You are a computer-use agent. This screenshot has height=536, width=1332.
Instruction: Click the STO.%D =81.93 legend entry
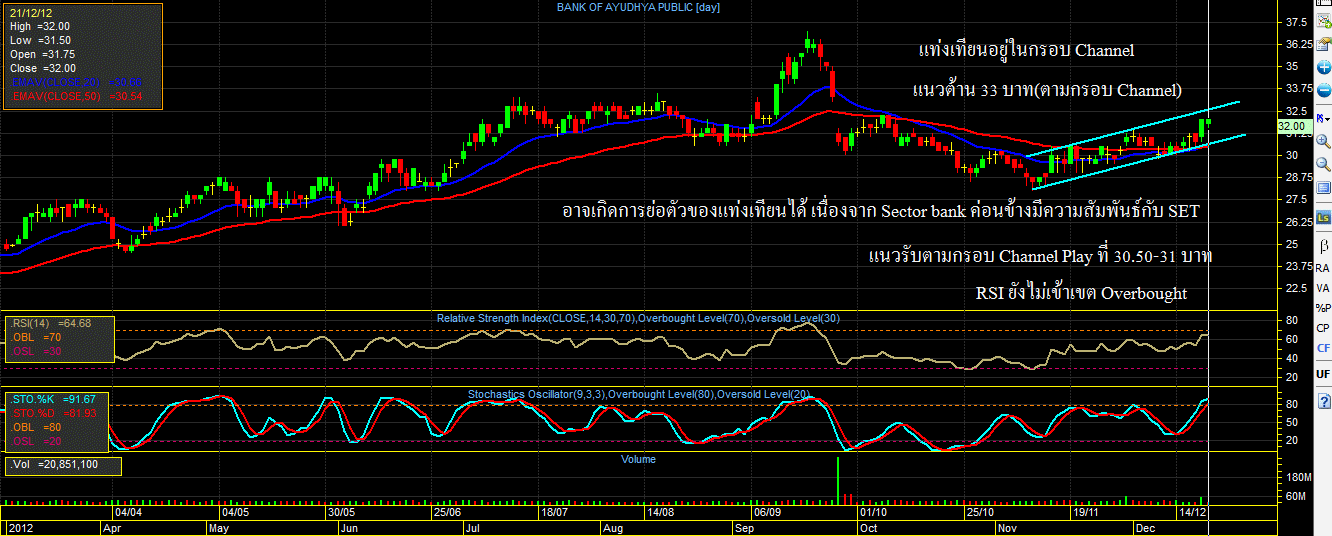pos(53,413)
